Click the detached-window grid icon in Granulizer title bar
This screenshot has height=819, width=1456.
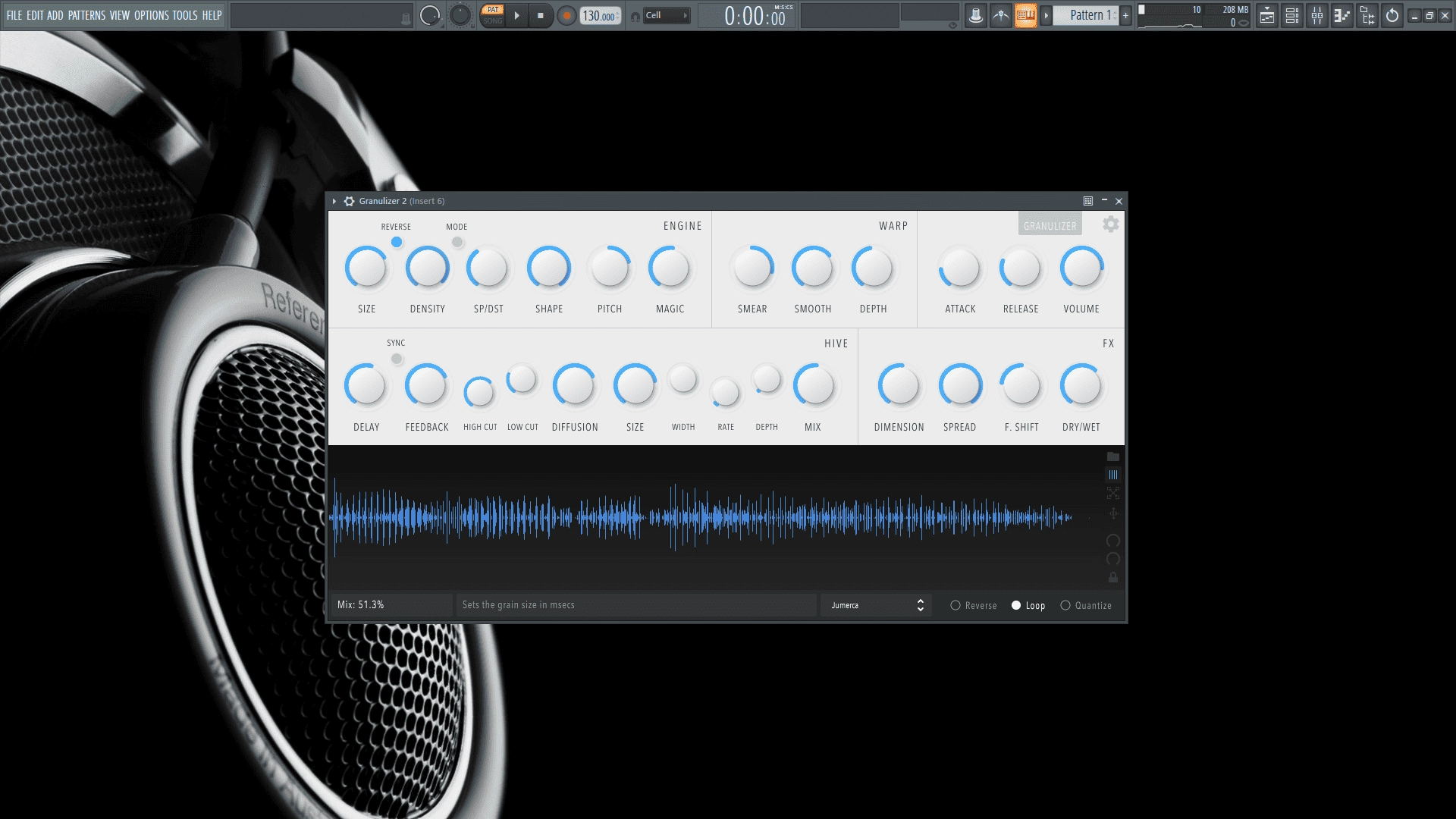[x=1087, y=201]
